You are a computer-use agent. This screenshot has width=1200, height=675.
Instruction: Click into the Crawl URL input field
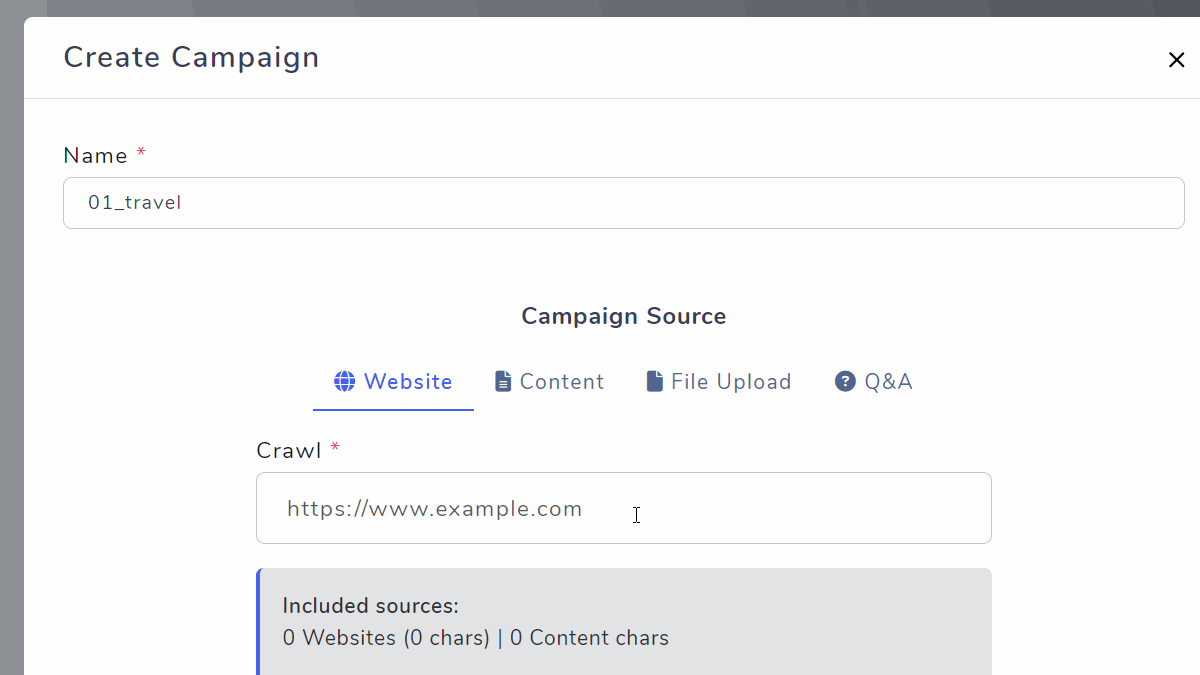(x=623, y=508)
